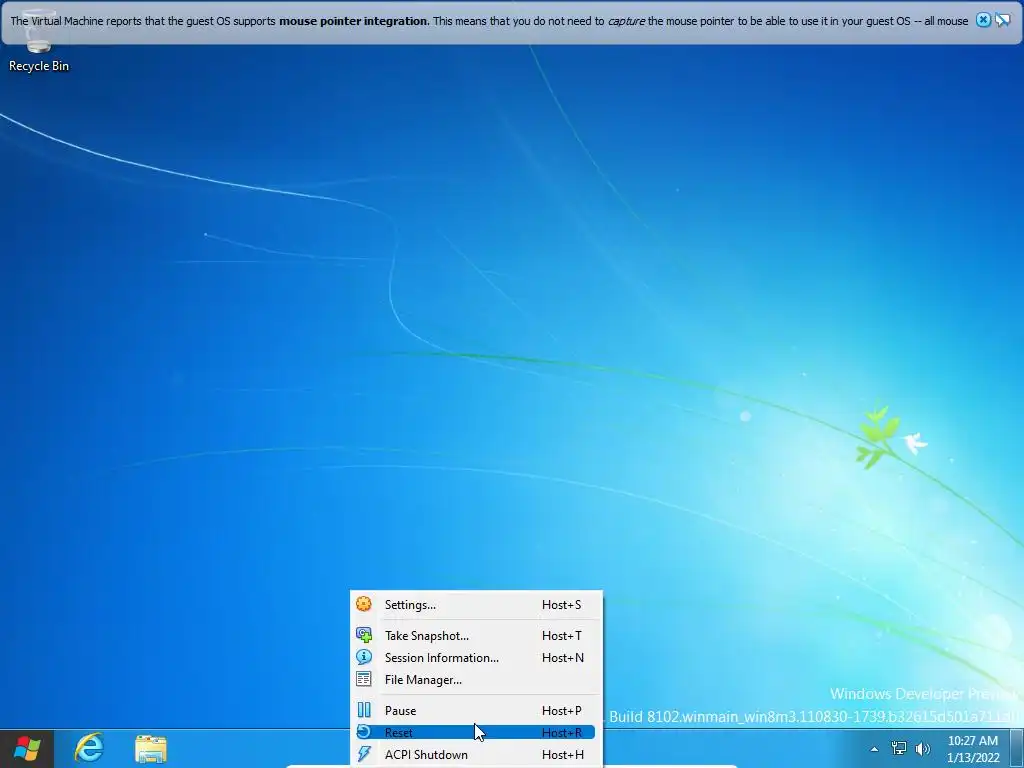Open Settings from the context menu
The image size is (1024, 768).
coord(476,605)
